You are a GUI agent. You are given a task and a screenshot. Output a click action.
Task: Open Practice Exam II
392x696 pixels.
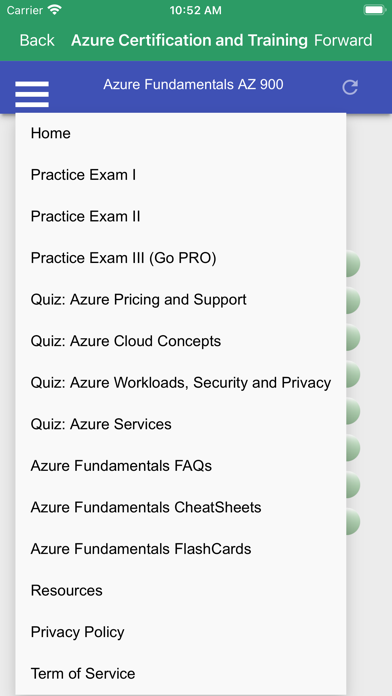(x=181, y=216)
